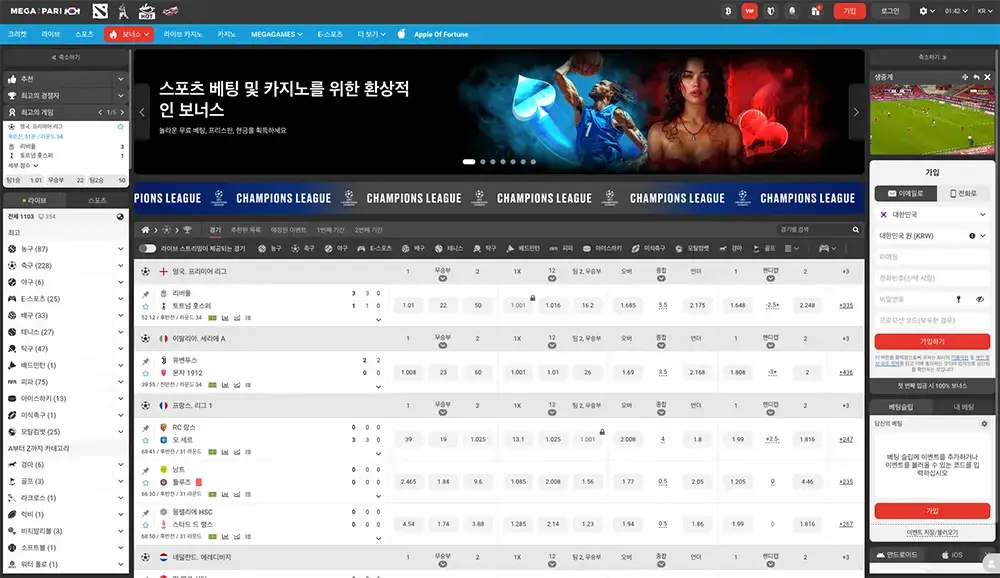Switch sidebar to 스포츠 sports mode
This screenshot has width=1000, height=578.
click(x=97, y=200)
